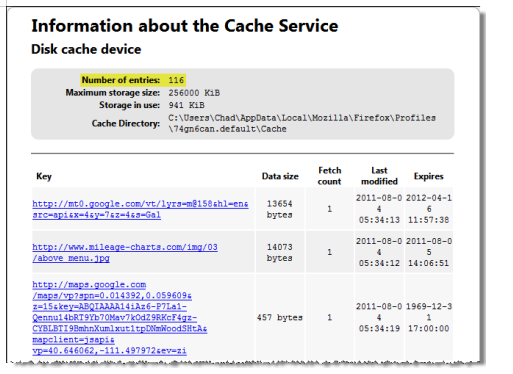513x374 pixels.
Task: Select the '13654 bytes' data size cell
Action: (x=280, y=209)
